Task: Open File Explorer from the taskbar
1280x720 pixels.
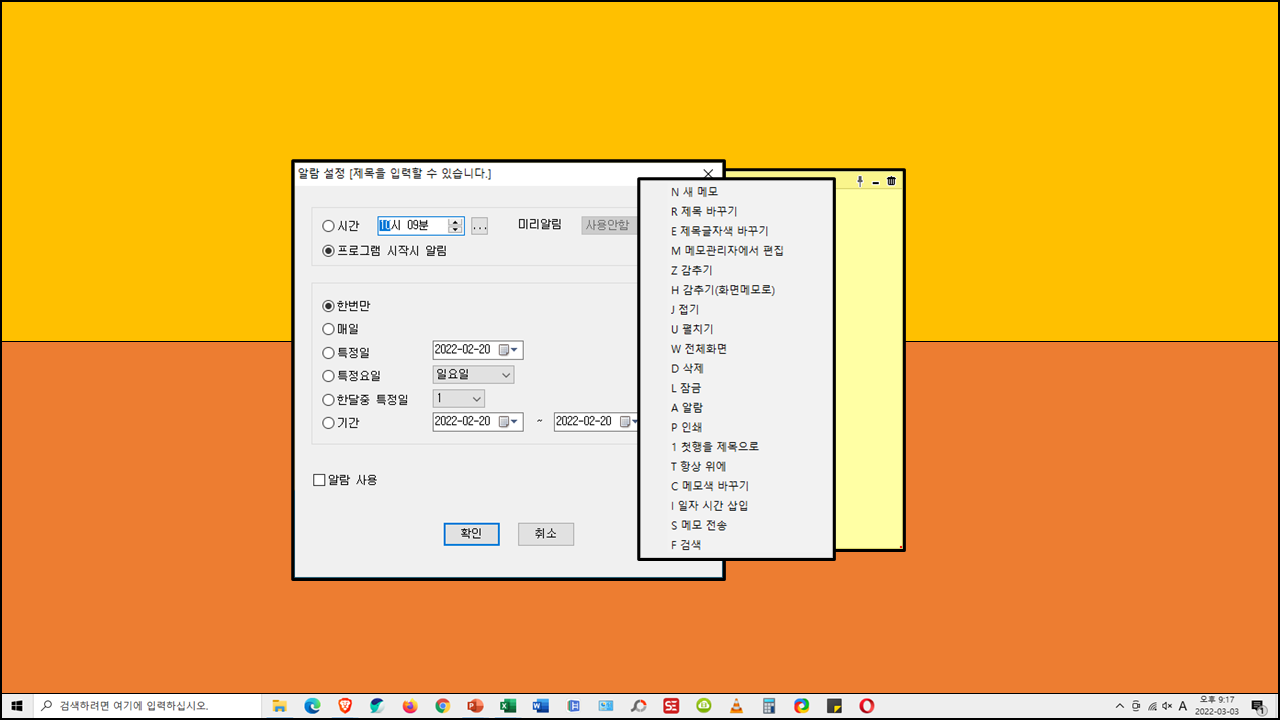Action: click(x=280, y=705)
